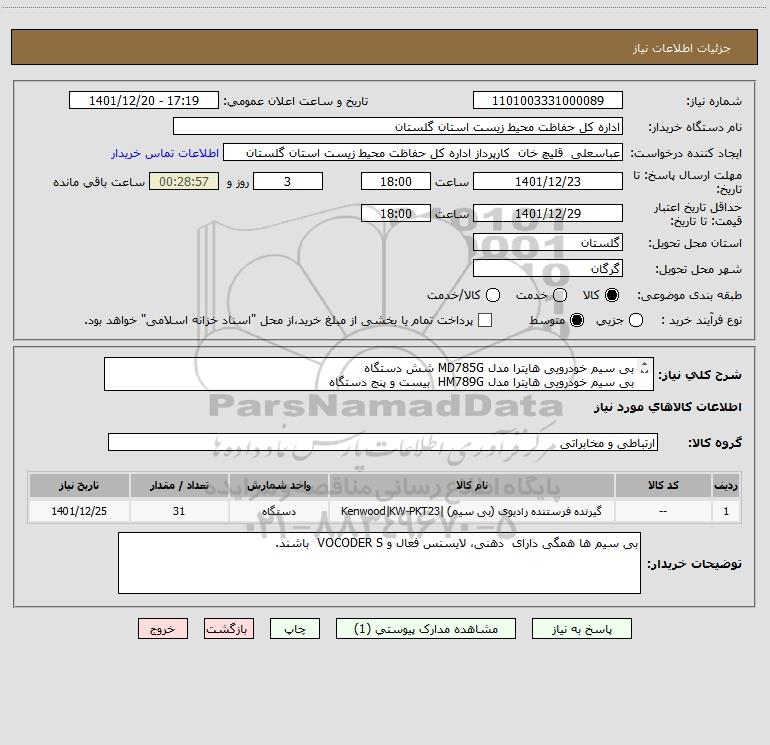Click the scrollbar of the description box

click(x=645, y=367)
